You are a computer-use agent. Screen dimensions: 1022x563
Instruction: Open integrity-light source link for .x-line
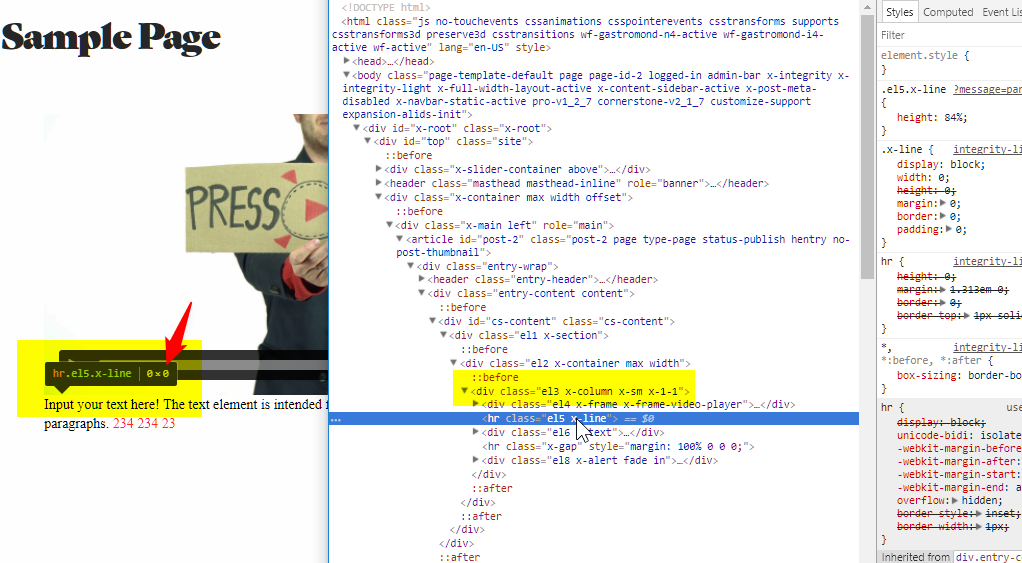(987, 149)
